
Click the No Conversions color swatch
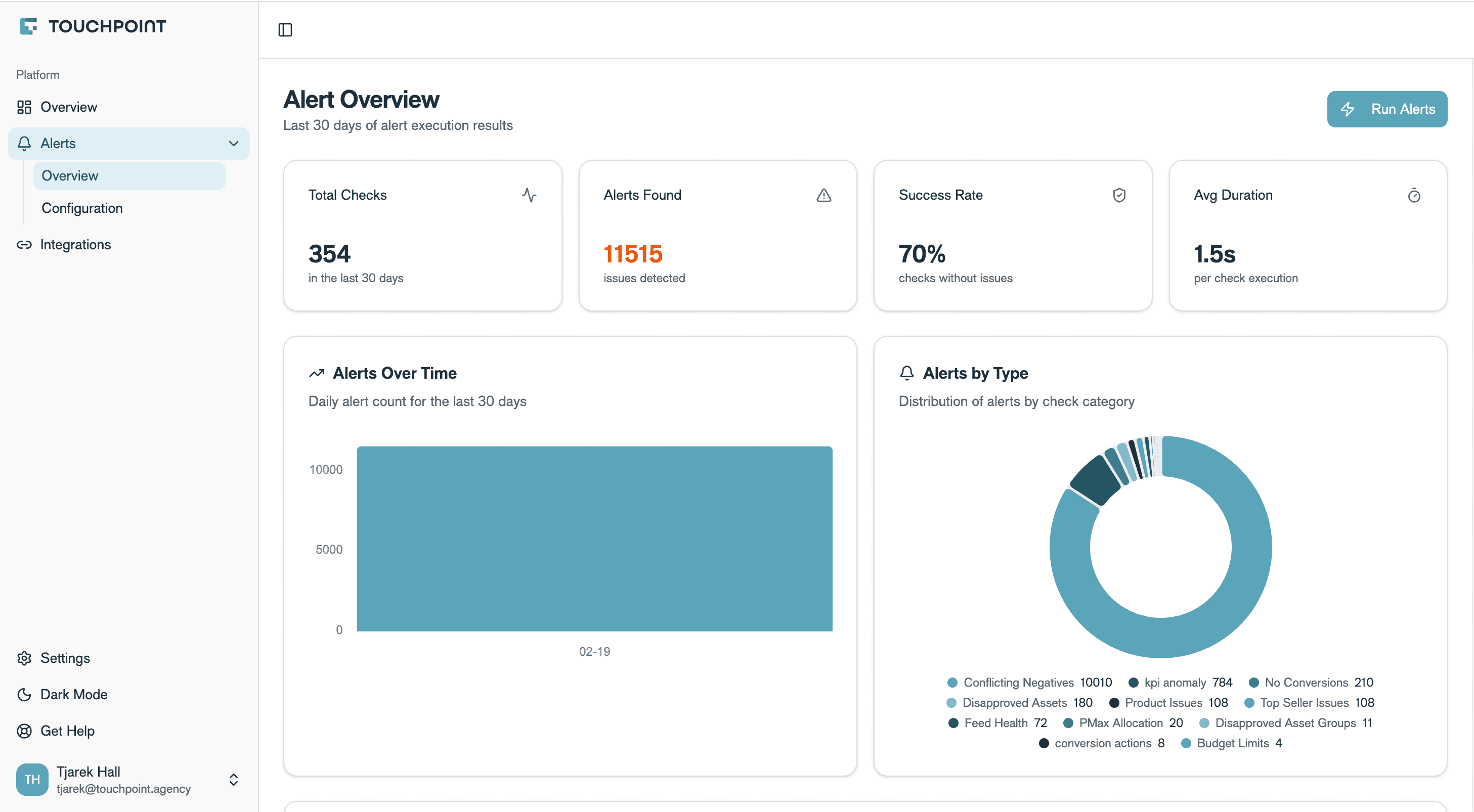pyautogui.click(x=1253, y=682)
